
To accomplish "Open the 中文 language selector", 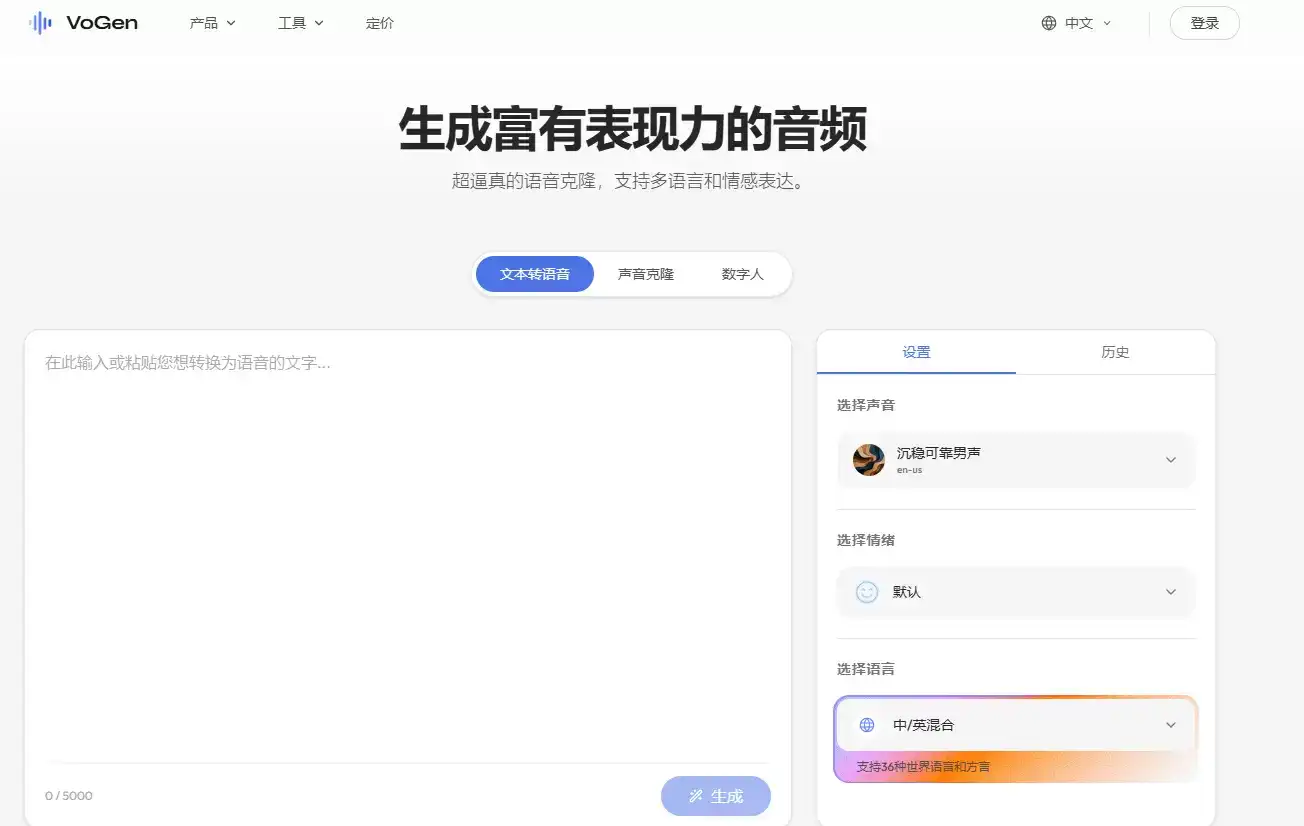I will [1076, 23].
